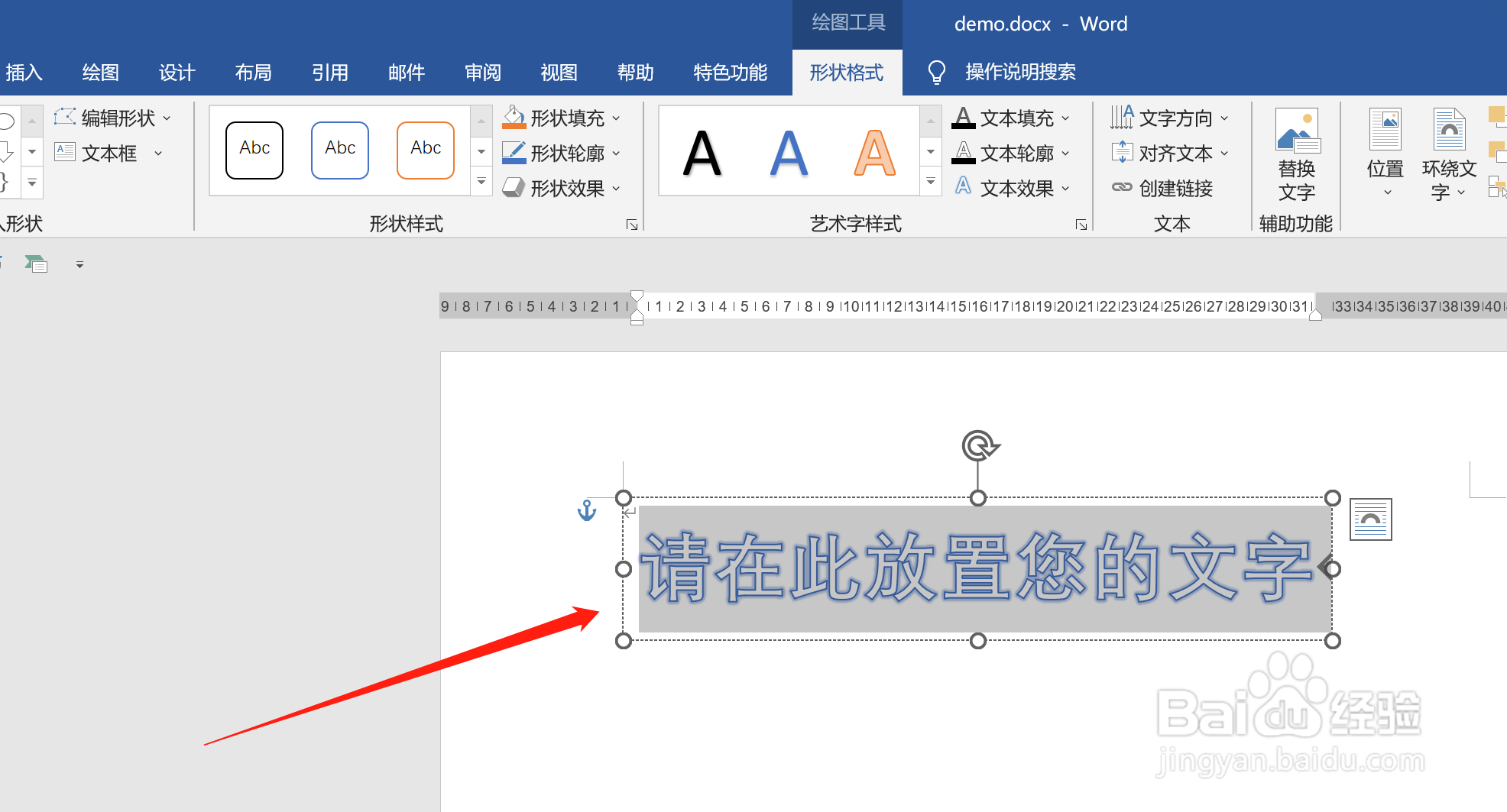Open 艺术字样式 dialog launcher

pos(1081,225)
